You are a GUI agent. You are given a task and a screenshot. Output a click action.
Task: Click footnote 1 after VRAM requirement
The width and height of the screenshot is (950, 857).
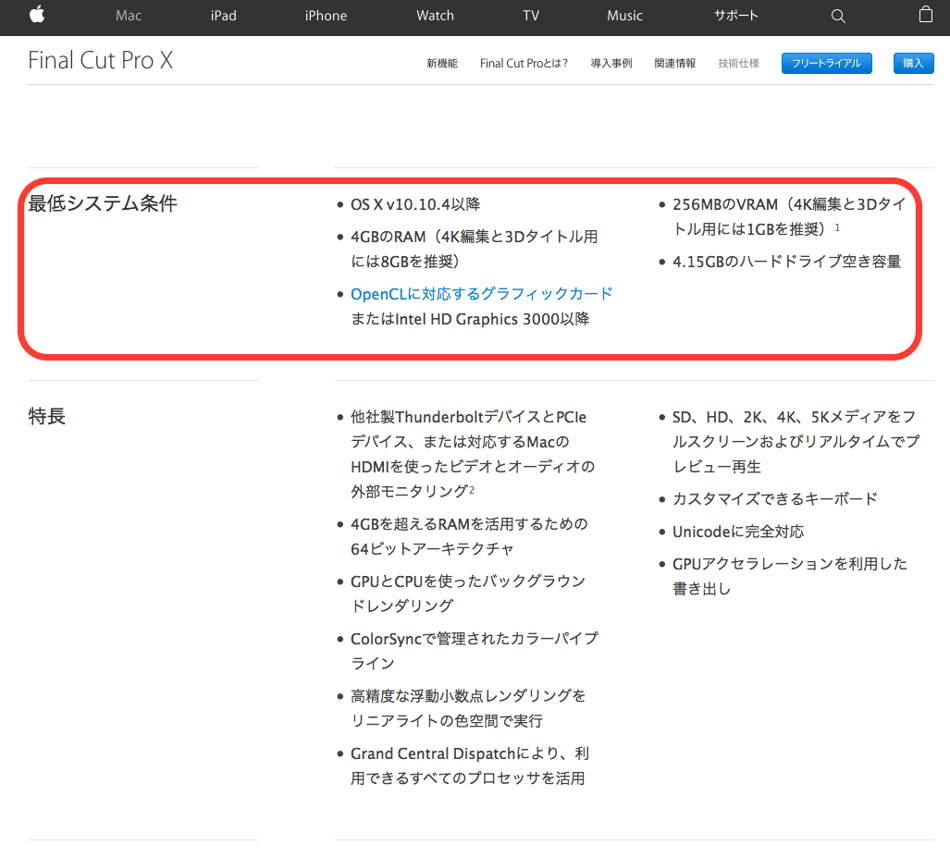(x=837, y=228)
